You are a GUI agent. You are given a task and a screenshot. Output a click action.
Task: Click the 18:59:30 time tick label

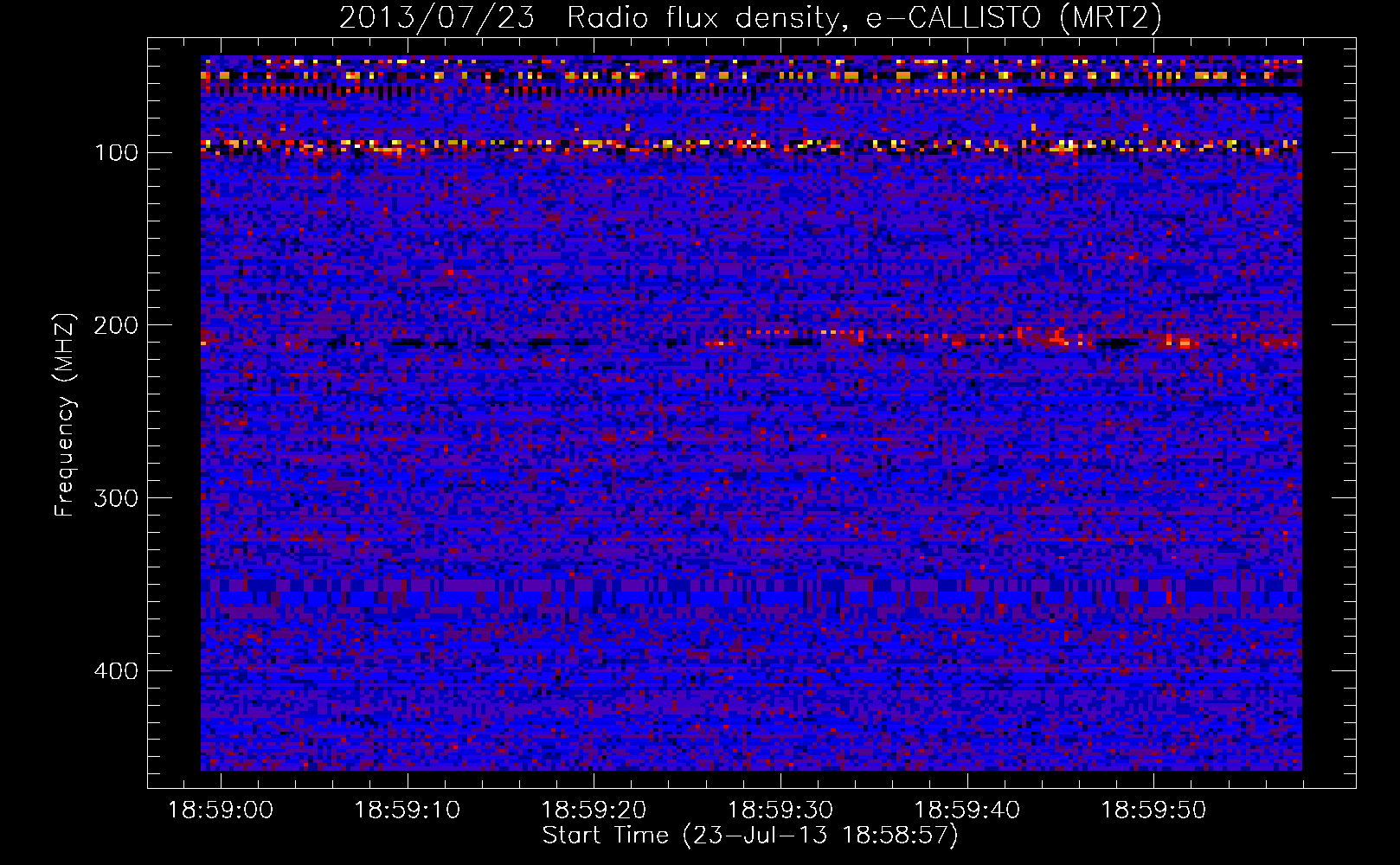tap(780, 811)
